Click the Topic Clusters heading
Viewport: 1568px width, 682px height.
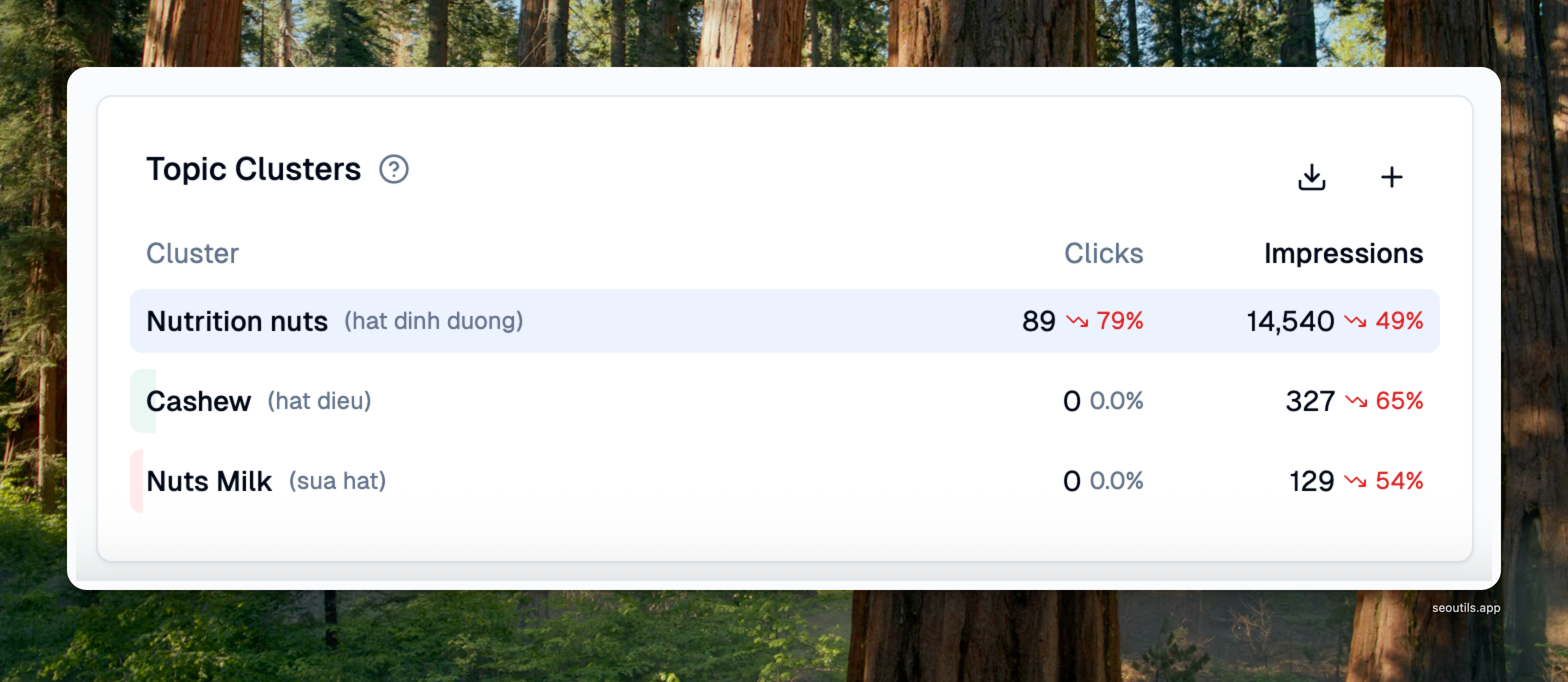coord(253,169)
